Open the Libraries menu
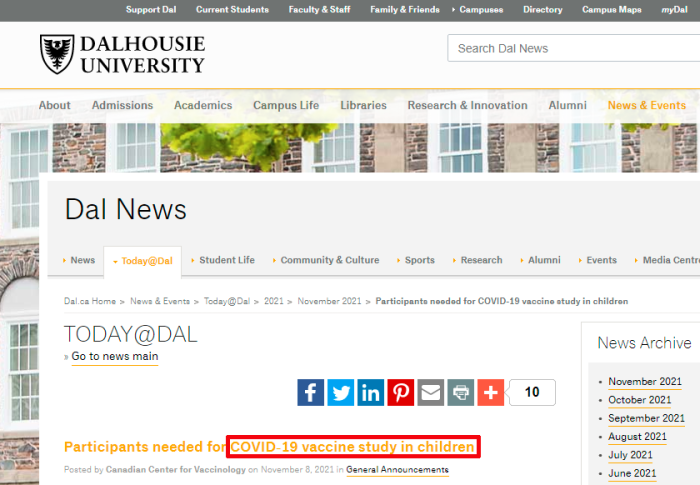This screenshot has width=700, height=485. pyautogui.click(x=363, y=105)
